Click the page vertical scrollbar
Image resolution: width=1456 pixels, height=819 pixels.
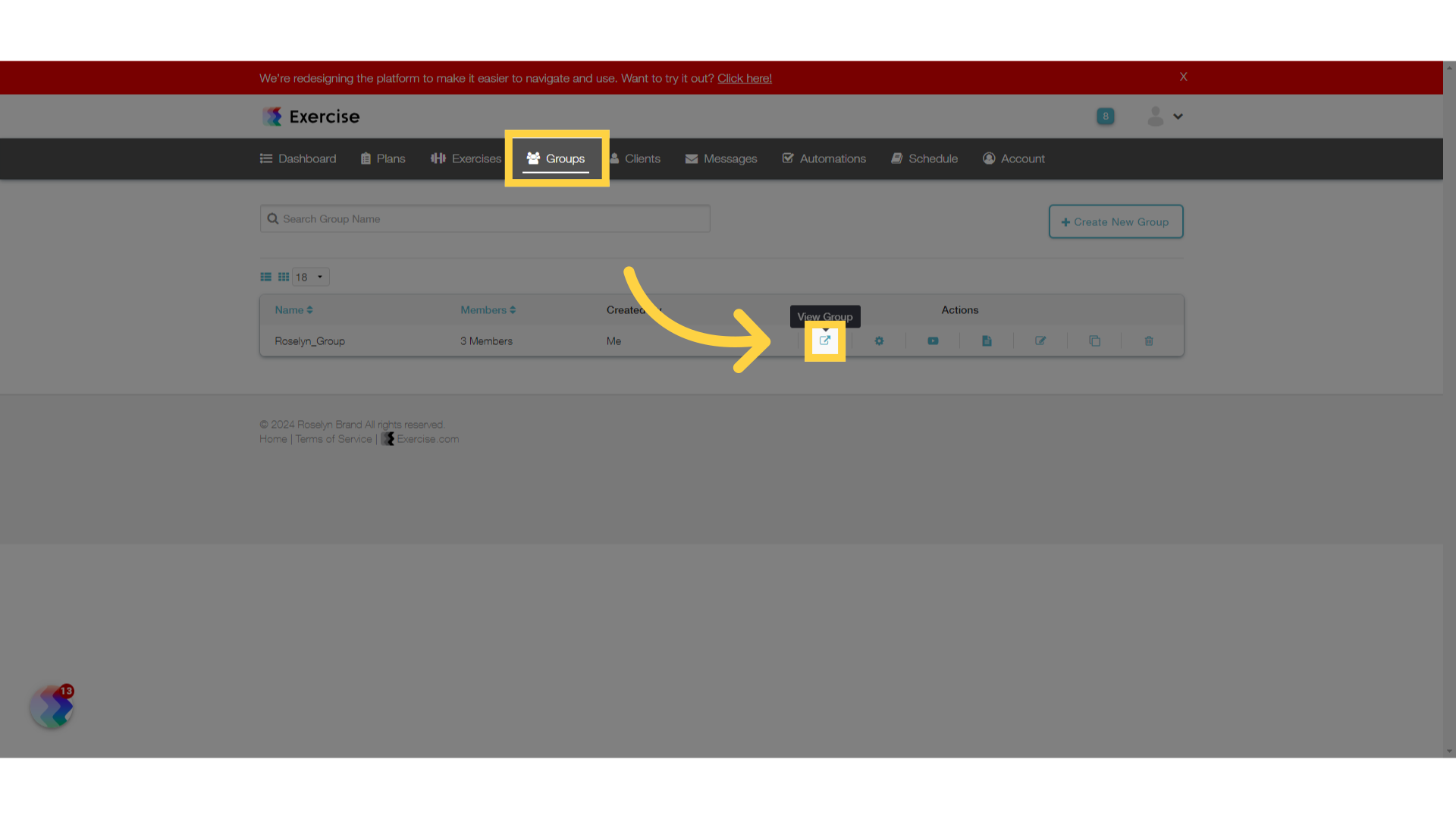[x=1449, y=409]
